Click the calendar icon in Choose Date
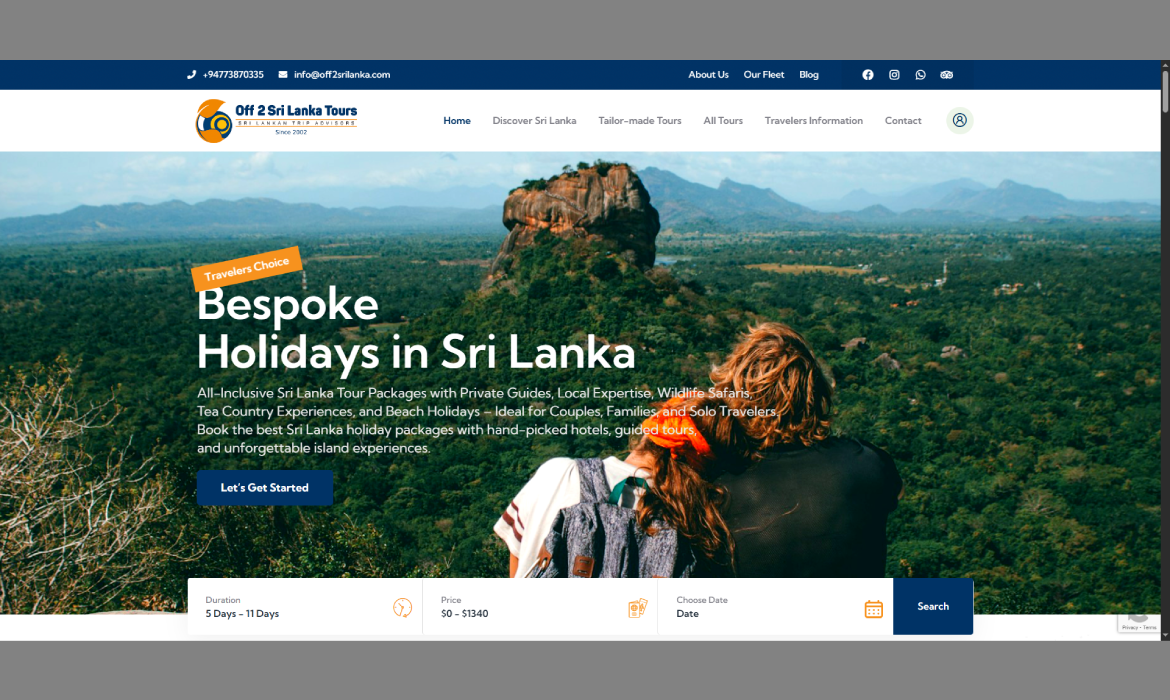1170x700 pixels. click(x=874, y=609)
